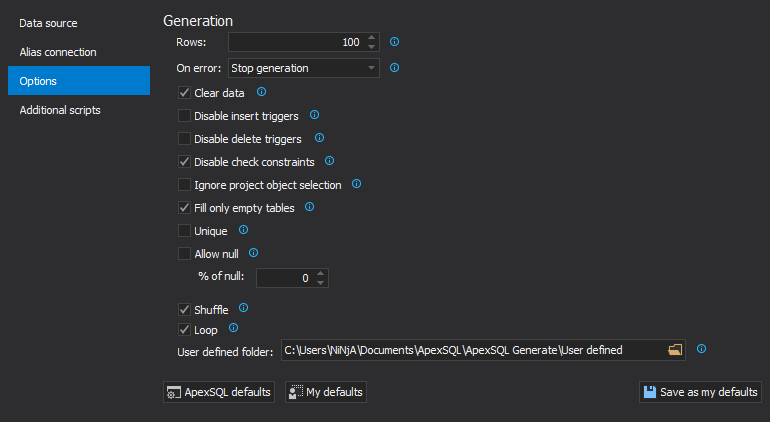
Task: Click info icon next to Shuffle
Action: (244, 308)
